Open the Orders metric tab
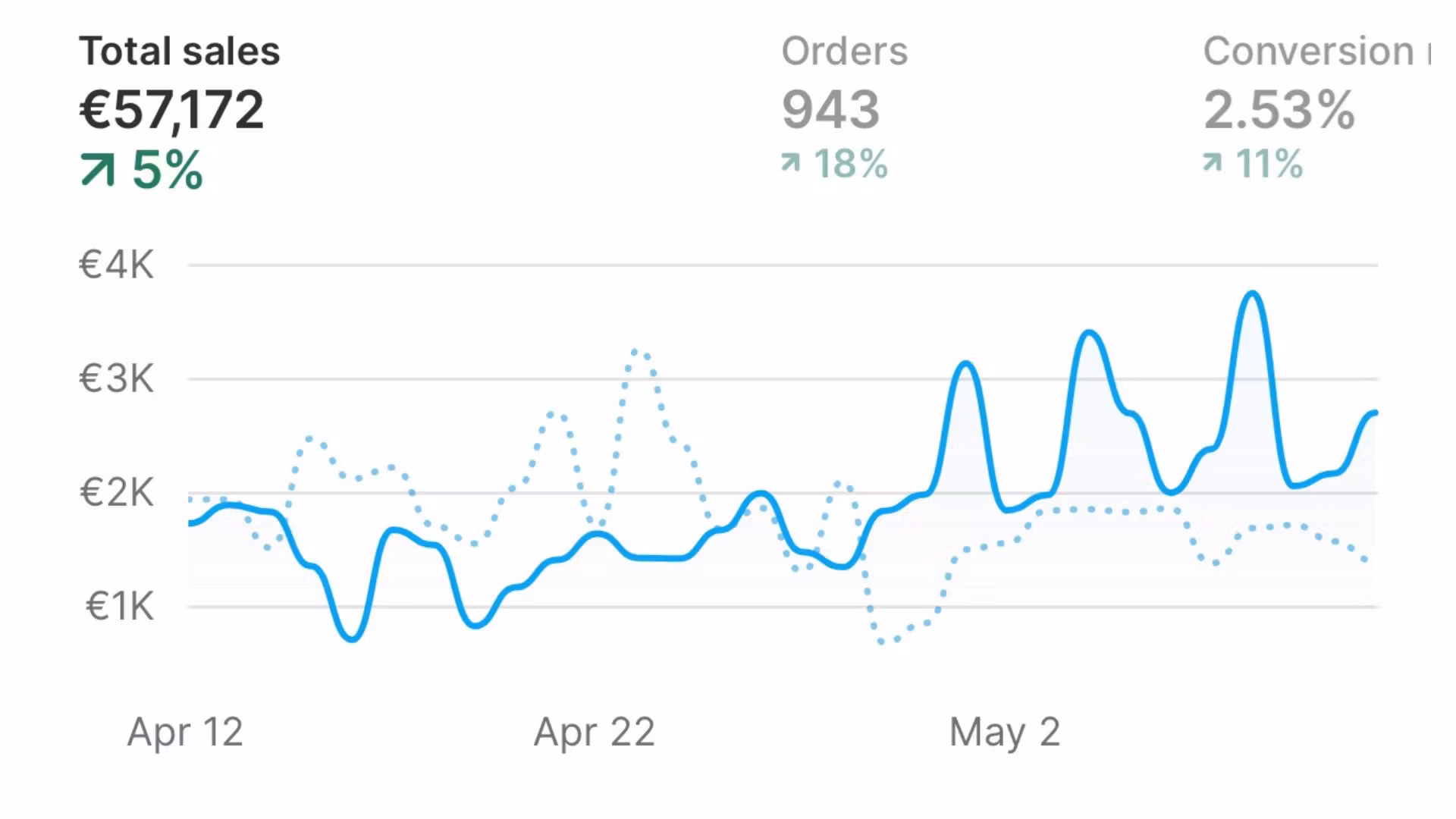The width and height of the screenshot is (1456, 819). (x=844, y=52)
